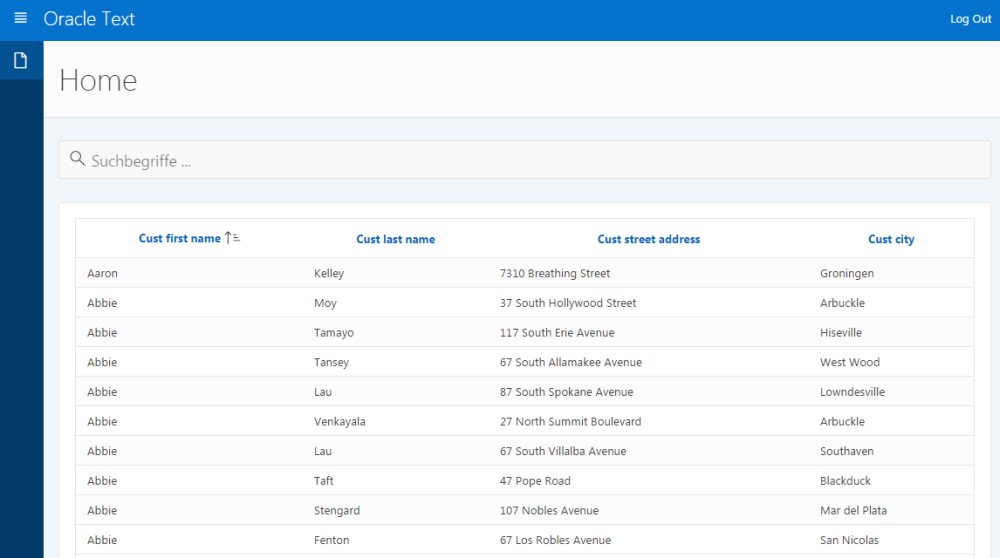Select city Hiseville
The height and width of the screenshot is (558, 1000).
(841, 332)
